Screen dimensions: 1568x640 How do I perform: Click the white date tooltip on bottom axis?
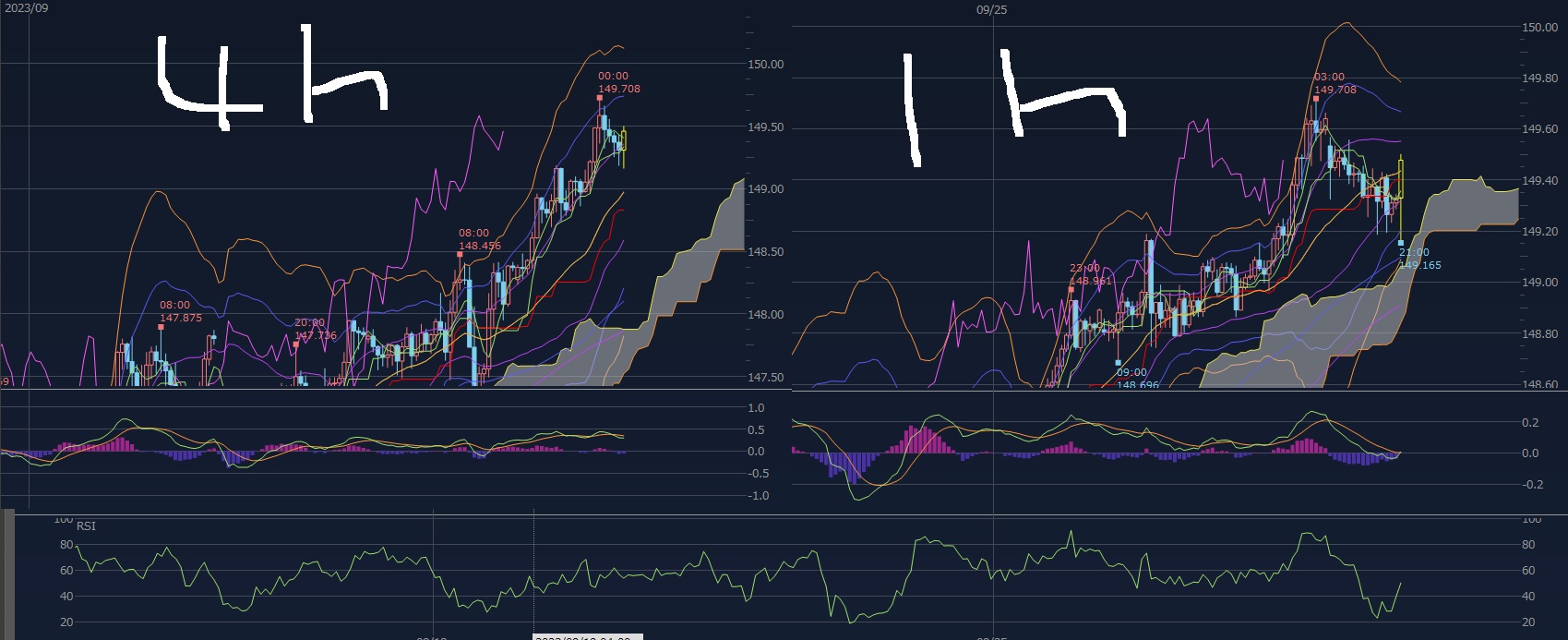[x=587, y=636]
